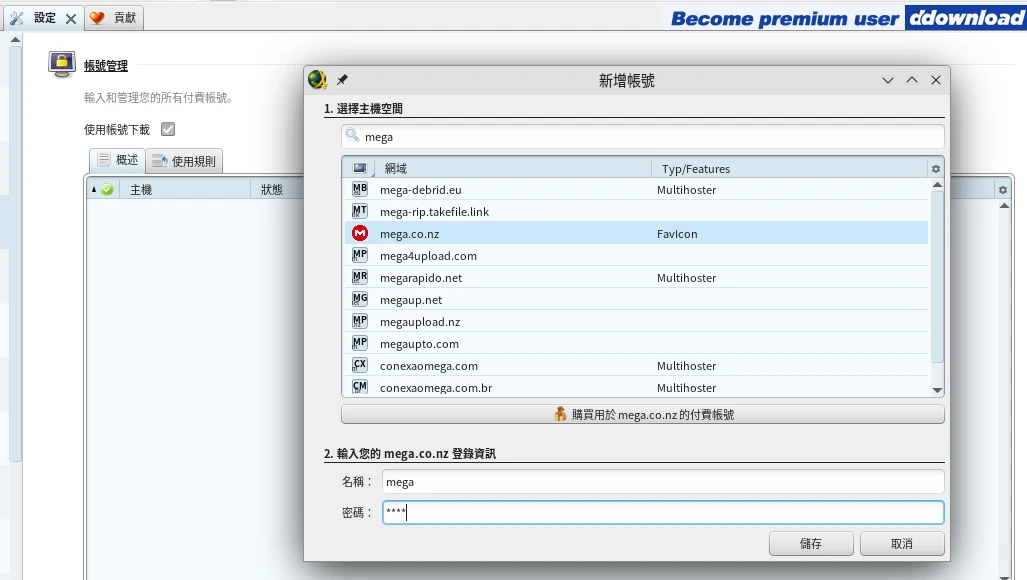Image resolution: width=1027 pixels, height=580 pixels.
Task: Click 購買用於 mega.co.nz 的付費帳號 button
Action: tap(643, 414)
